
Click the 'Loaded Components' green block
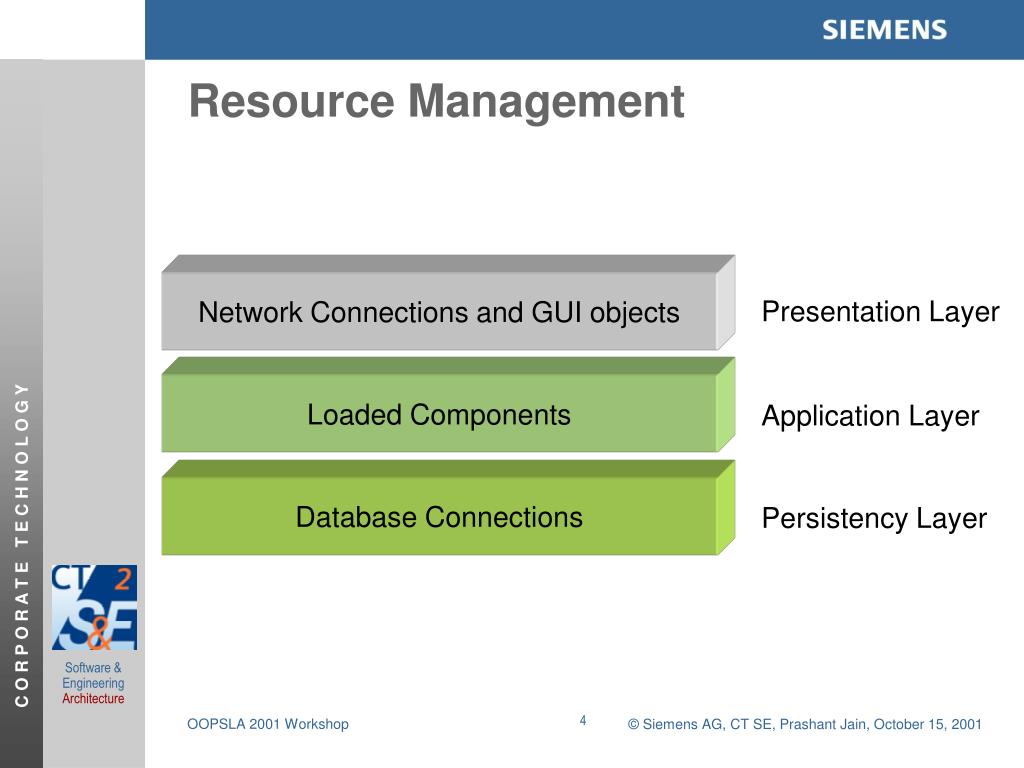pos(448,405)
